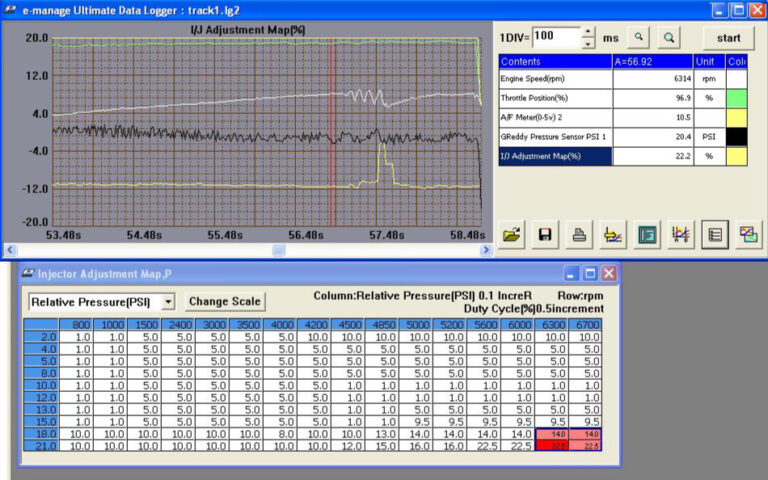The height and width of the screenshot is (480, 768).
Task: Print the data log graph
Action: pyautogui.click(x=579, y=235)
